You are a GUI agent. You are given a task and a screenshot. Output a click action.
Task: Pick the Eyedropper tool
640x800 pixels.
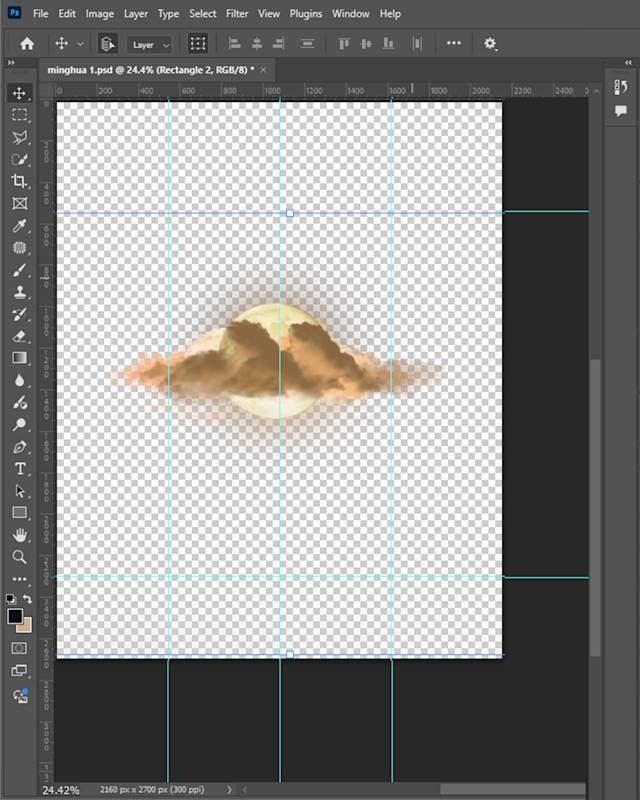pyautogui.click(x=19, y=226)
